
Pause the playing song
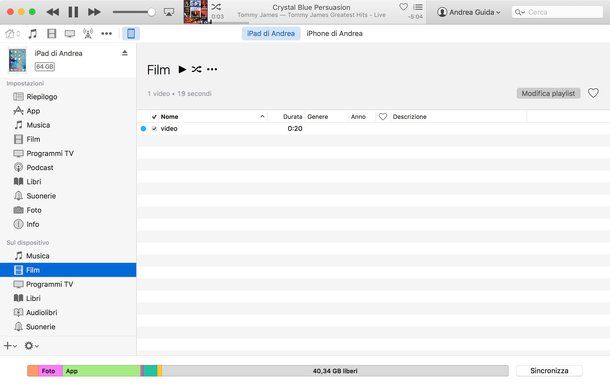pos(73,12)
